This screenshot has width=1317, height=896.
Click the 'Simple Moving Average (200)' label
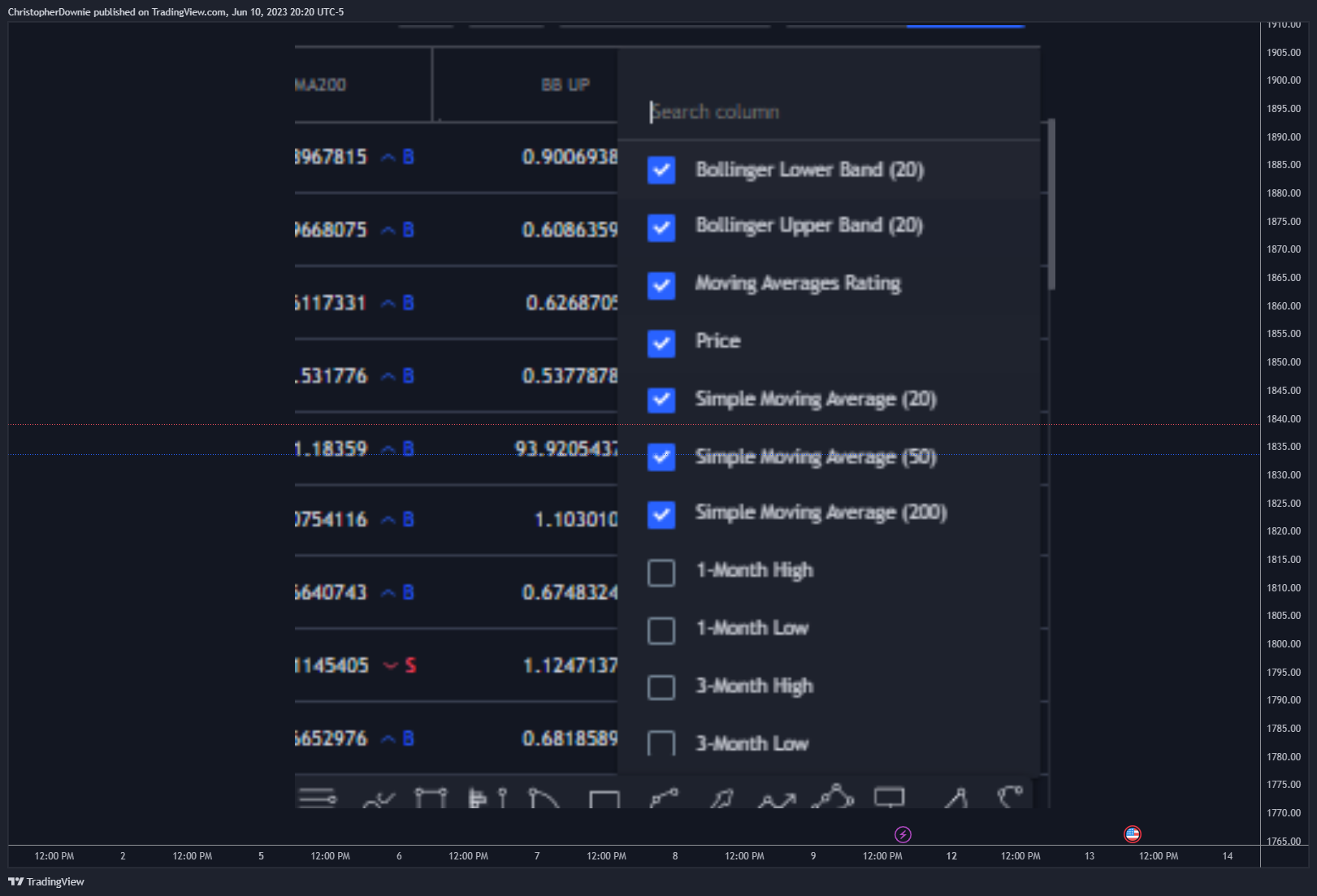coord(821,513)
